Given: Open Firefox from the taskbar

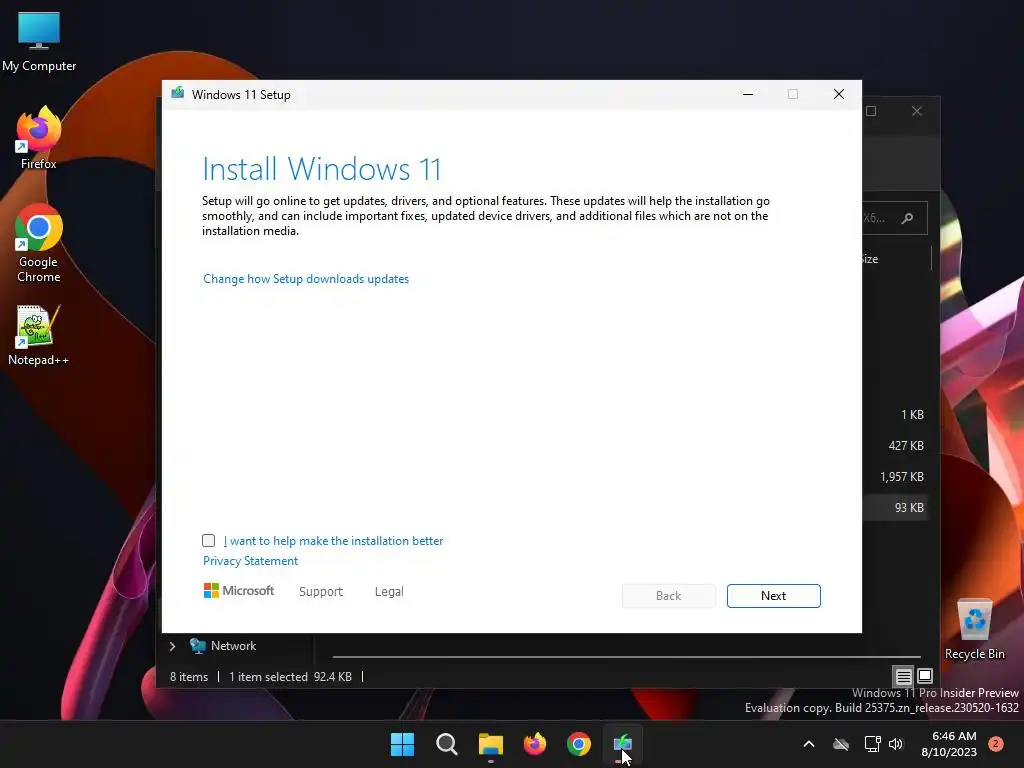Looking at the screenshot, I should pos(535,744).
